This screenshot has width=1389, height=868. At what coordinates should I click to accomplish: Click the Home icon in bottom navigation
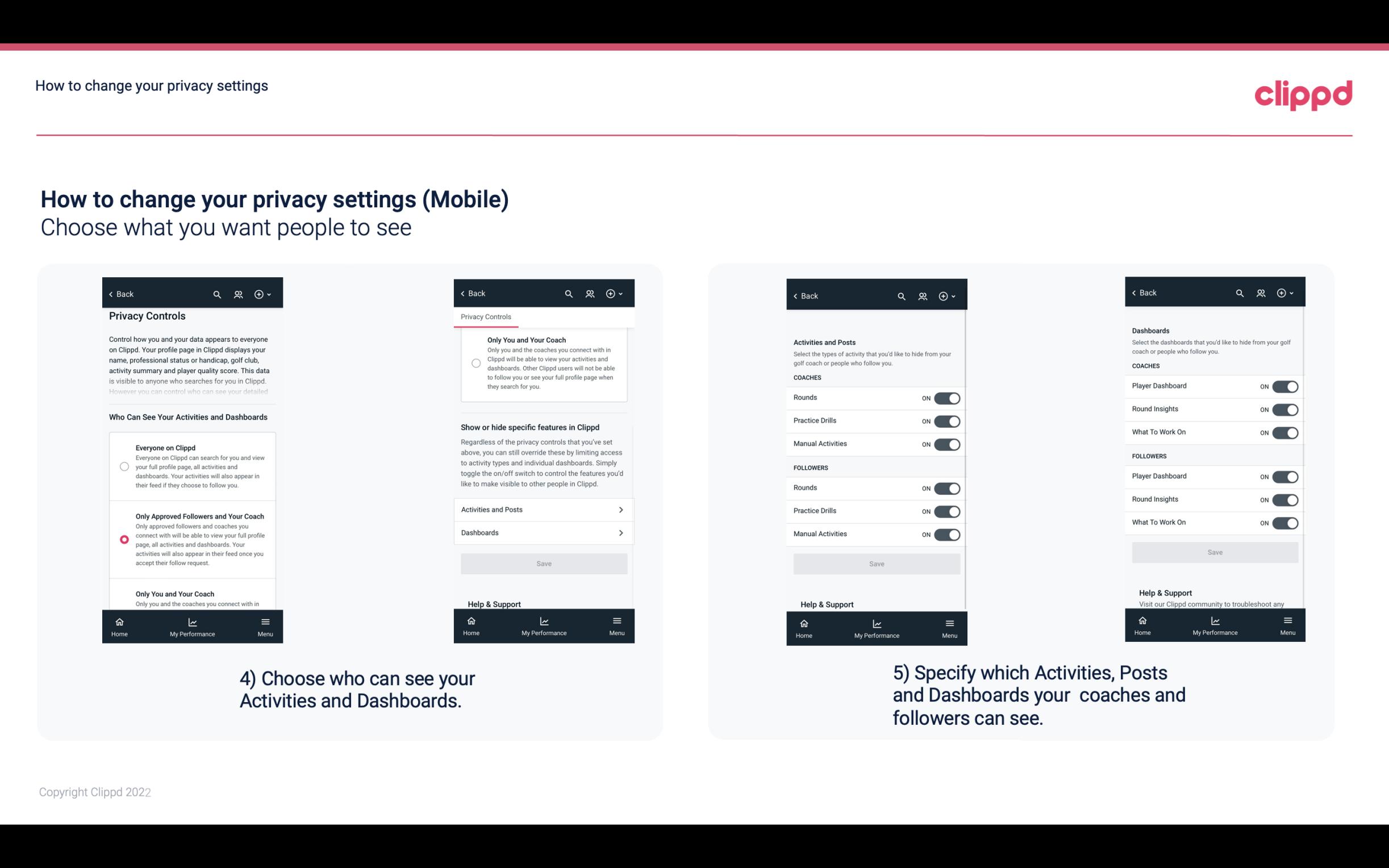(x=119, y=621)
